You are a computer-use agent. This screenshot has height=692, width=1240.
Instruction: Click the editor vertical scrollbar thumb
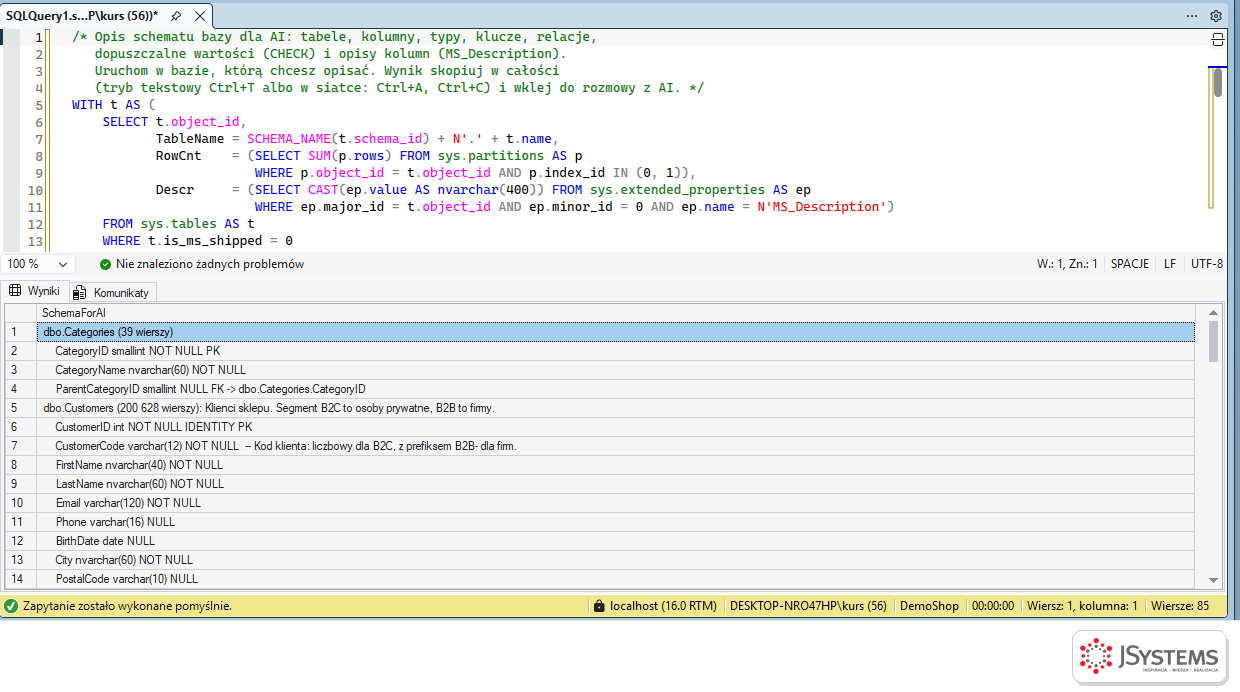coord(1218,82)
